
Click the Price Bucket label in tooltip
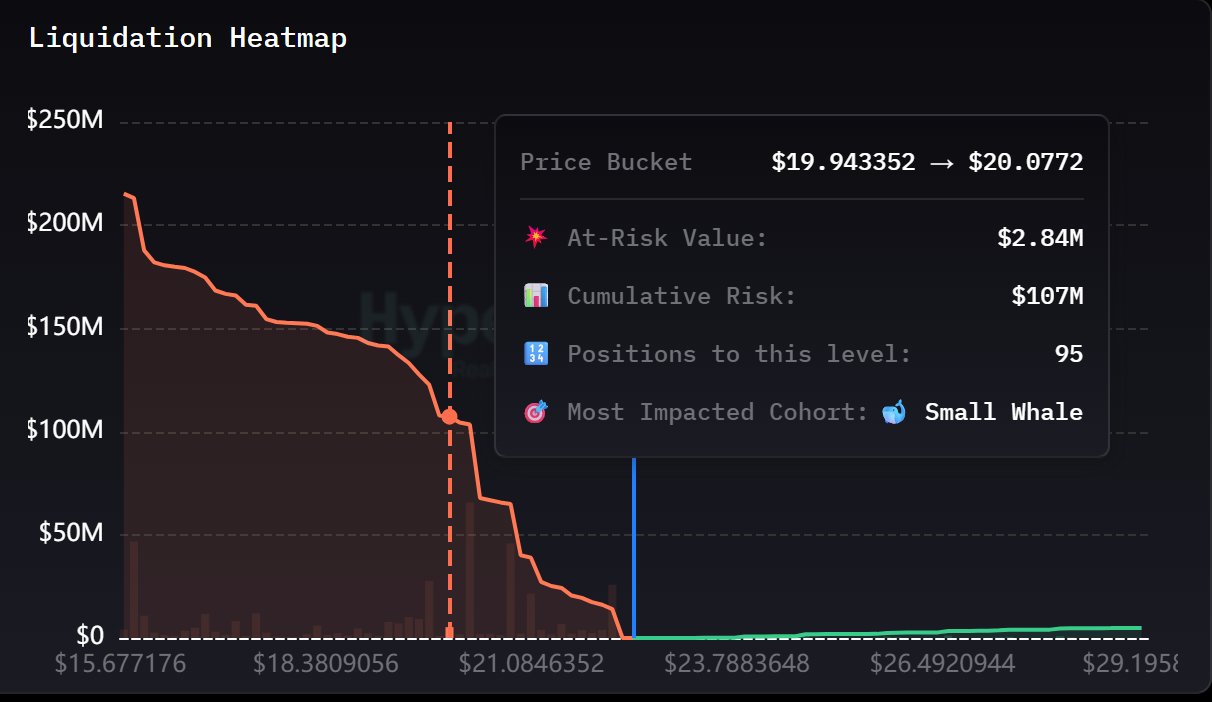tap(606, 162)
